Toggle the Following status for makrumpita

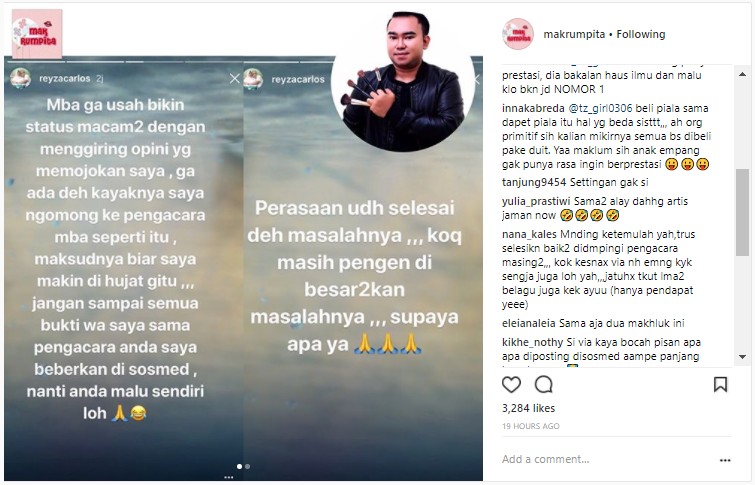[640, 34]
